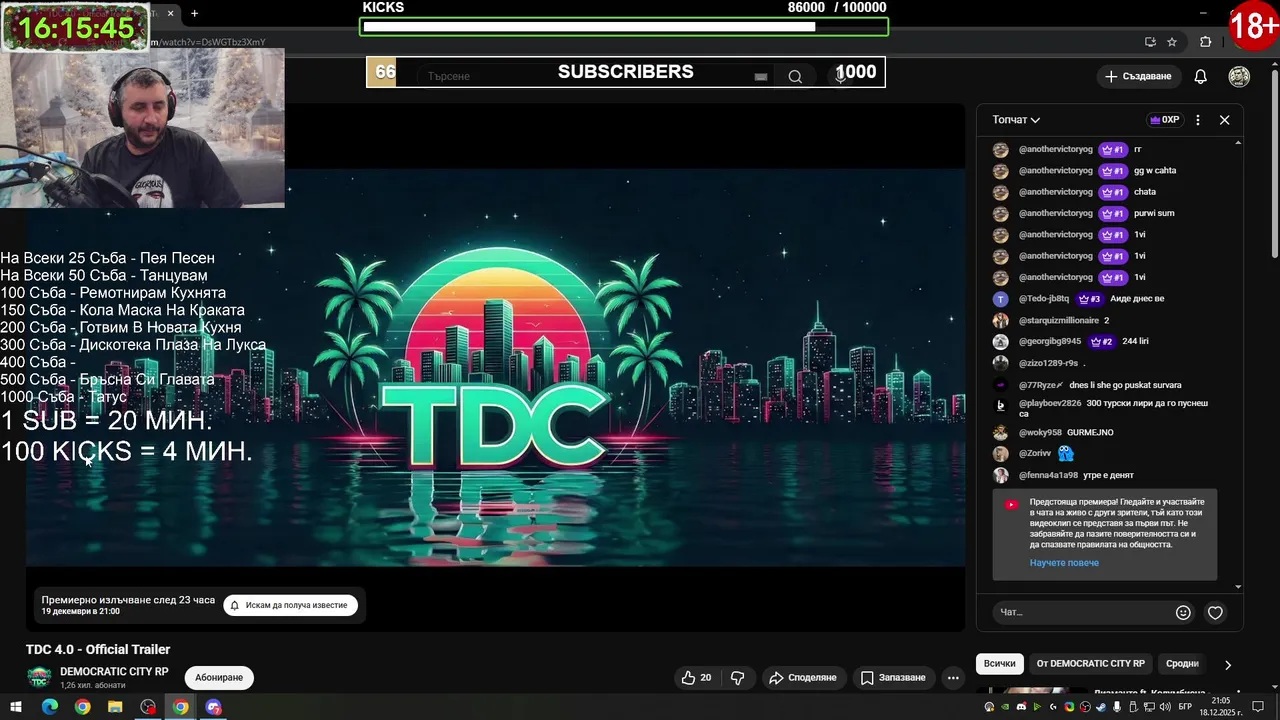The image size is (1280, 720).
Task: Open the Chrome extensions puzzle icon
Action: point(1205,42)
